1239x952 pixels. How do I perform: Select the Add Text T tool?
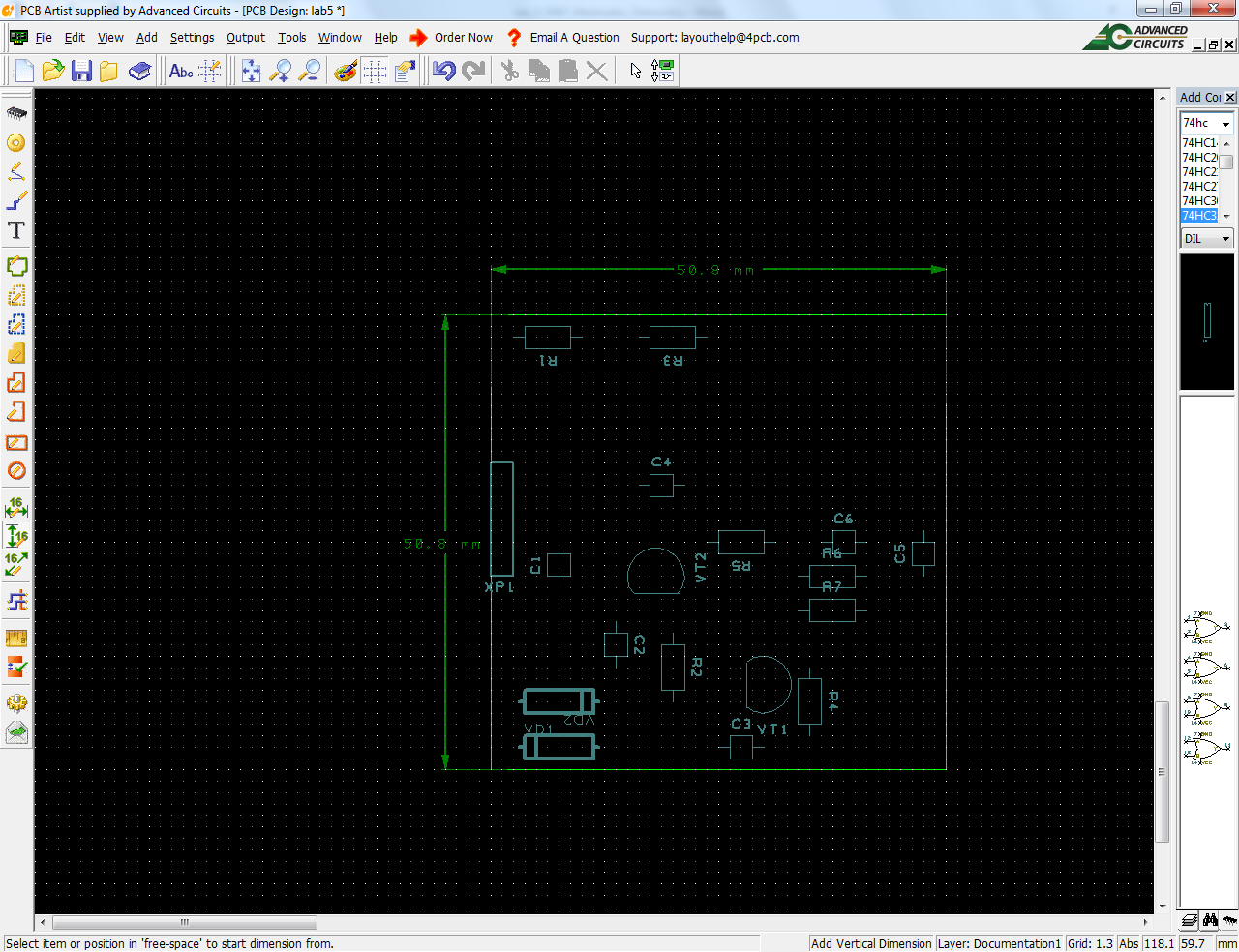(16, 230)
